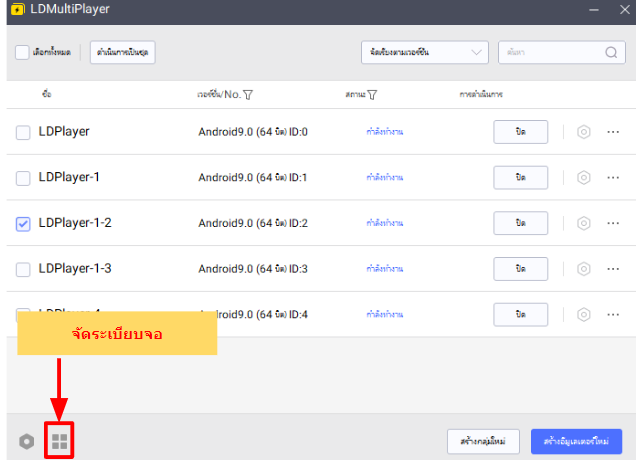
Task: Open settings gear for ID:4 row
Action: pos(583,314)
